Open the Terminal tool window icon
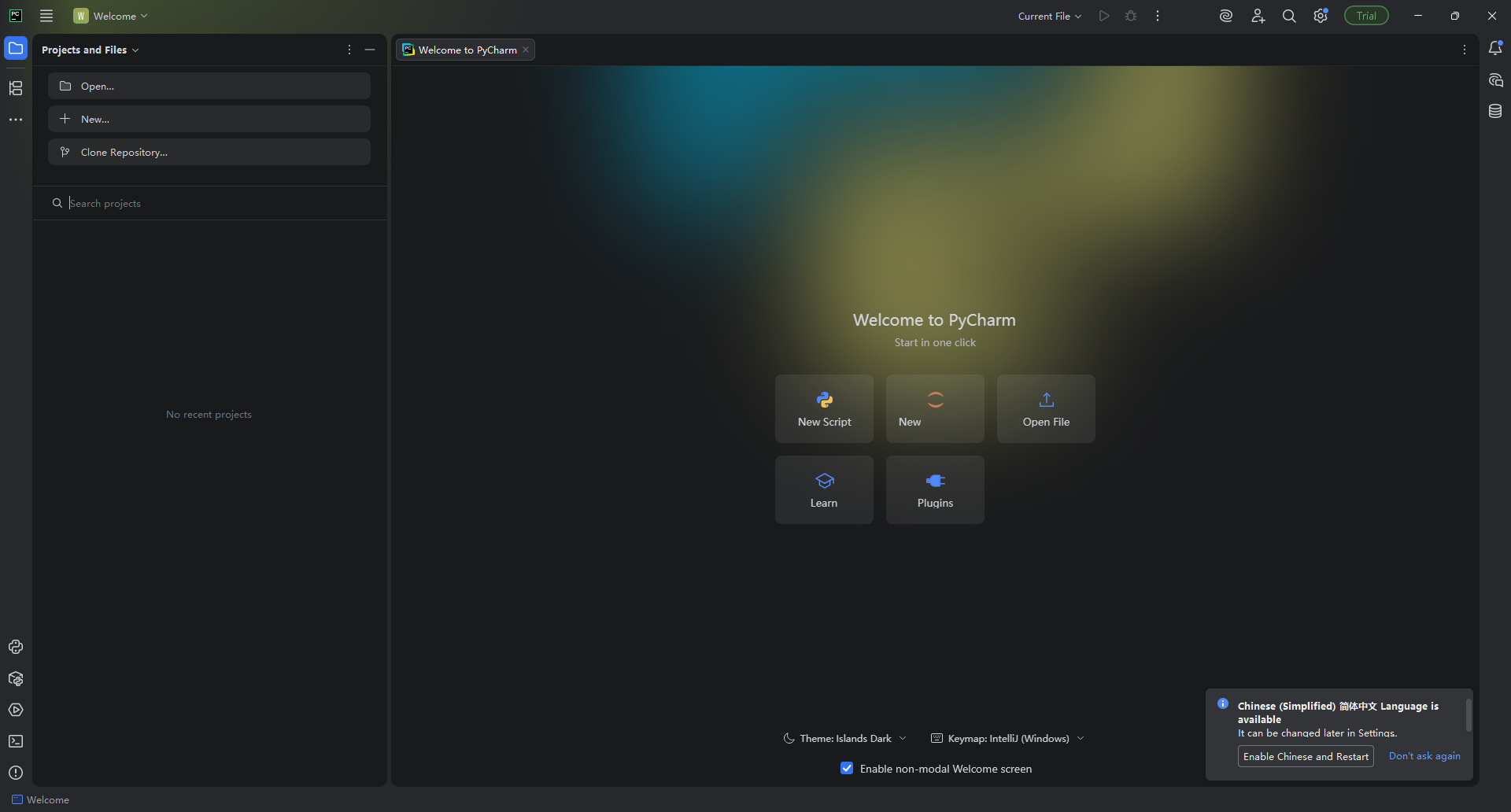The image size is (1511, 812). (x=16, y=741)
